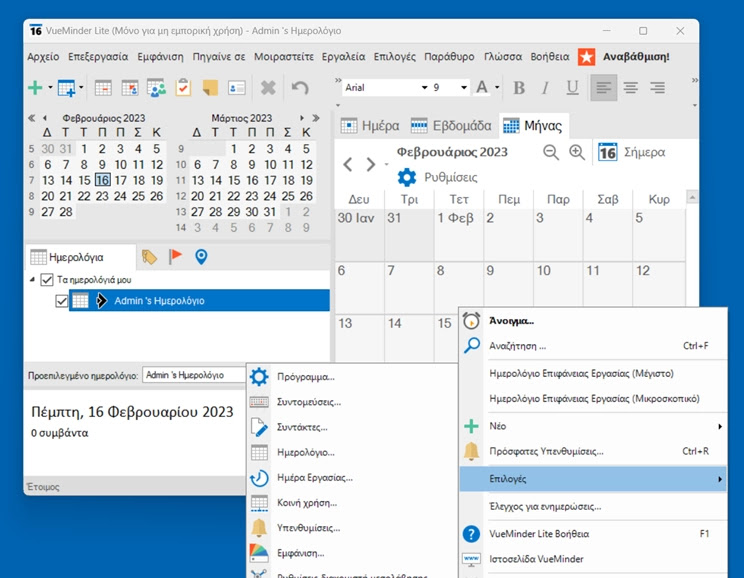Open Προεπιλεγμένο ημερολόγιο combo box
744x578 pixels.
coord(194,375)
